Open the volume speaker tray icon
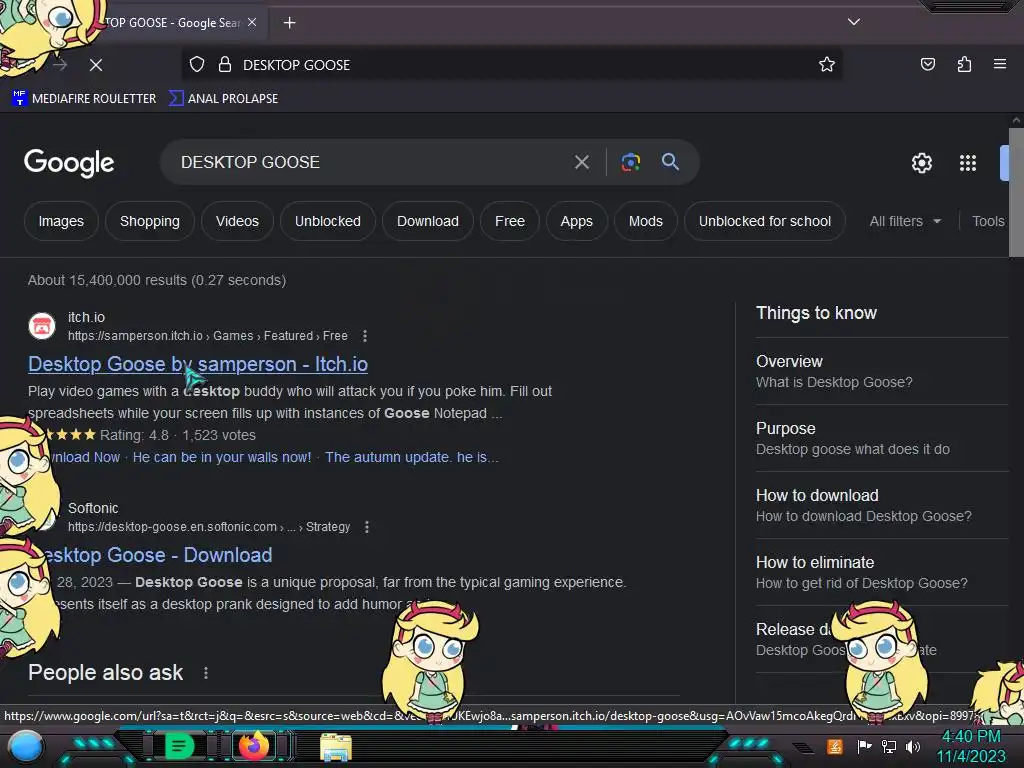 (913, 746)
